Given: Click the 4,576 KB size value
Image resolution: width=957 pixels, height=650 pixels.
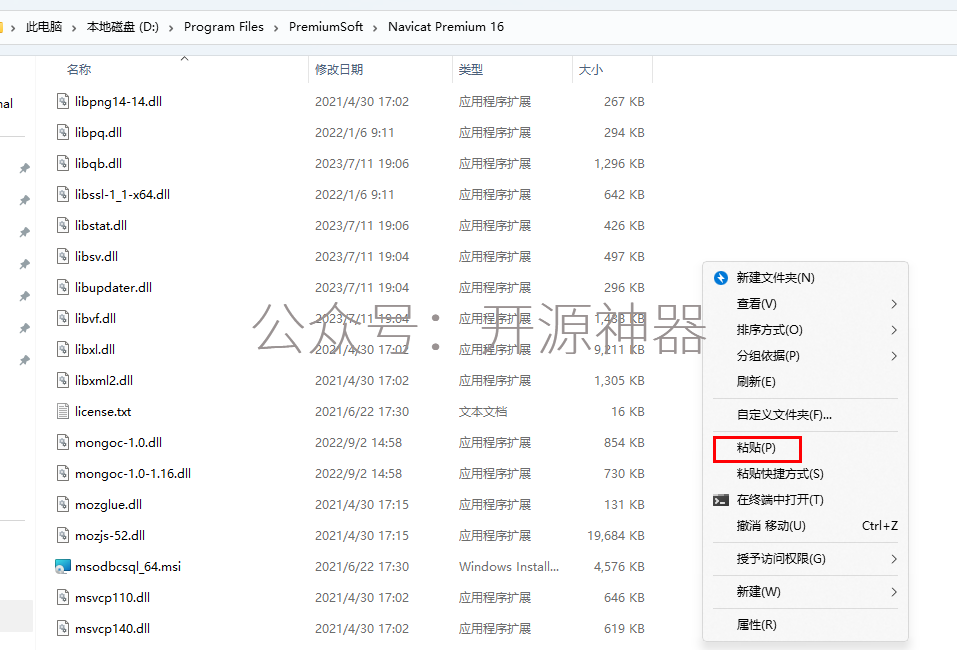Looking at the screenshot, I should point(619,567).
